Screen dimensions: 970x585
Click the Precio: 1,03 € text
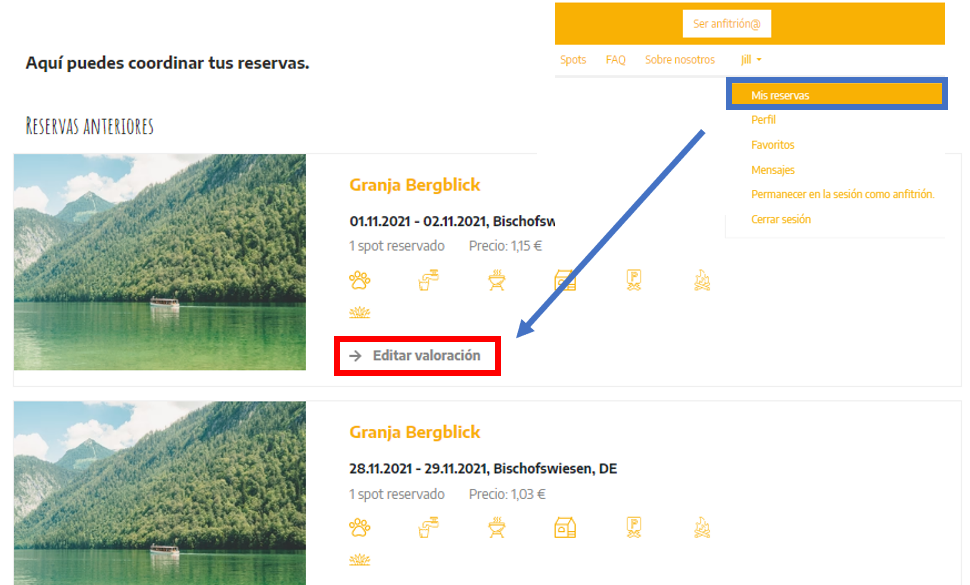tap(507, 494)
